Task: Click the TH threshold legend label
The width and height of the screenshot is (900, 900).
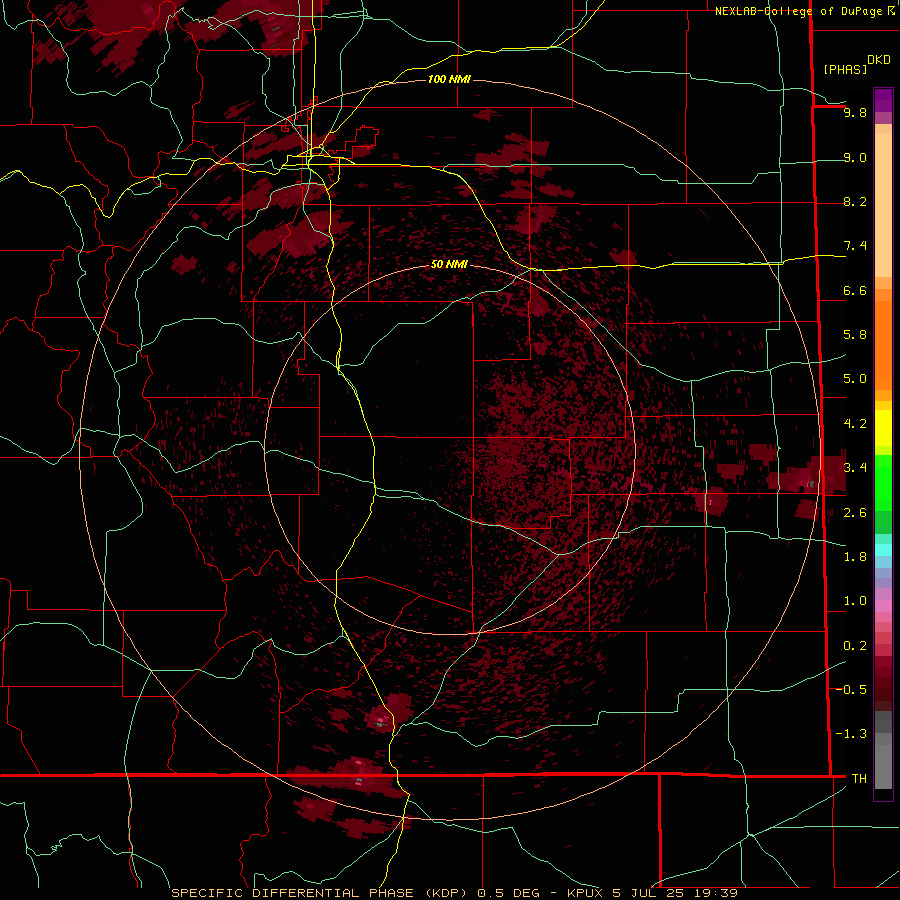Action: [859, 779]
